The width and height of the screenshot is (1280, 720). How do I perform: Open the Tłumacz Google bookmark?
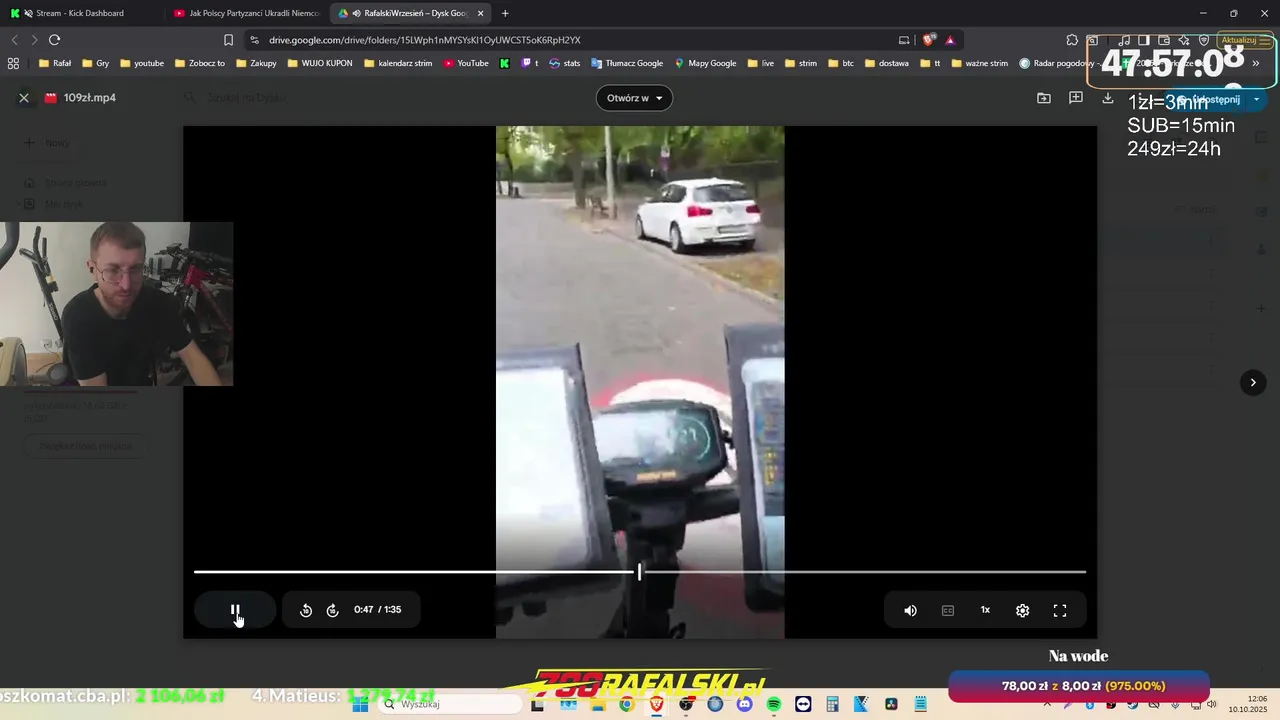pyautogui.click(x=627, y=63)
